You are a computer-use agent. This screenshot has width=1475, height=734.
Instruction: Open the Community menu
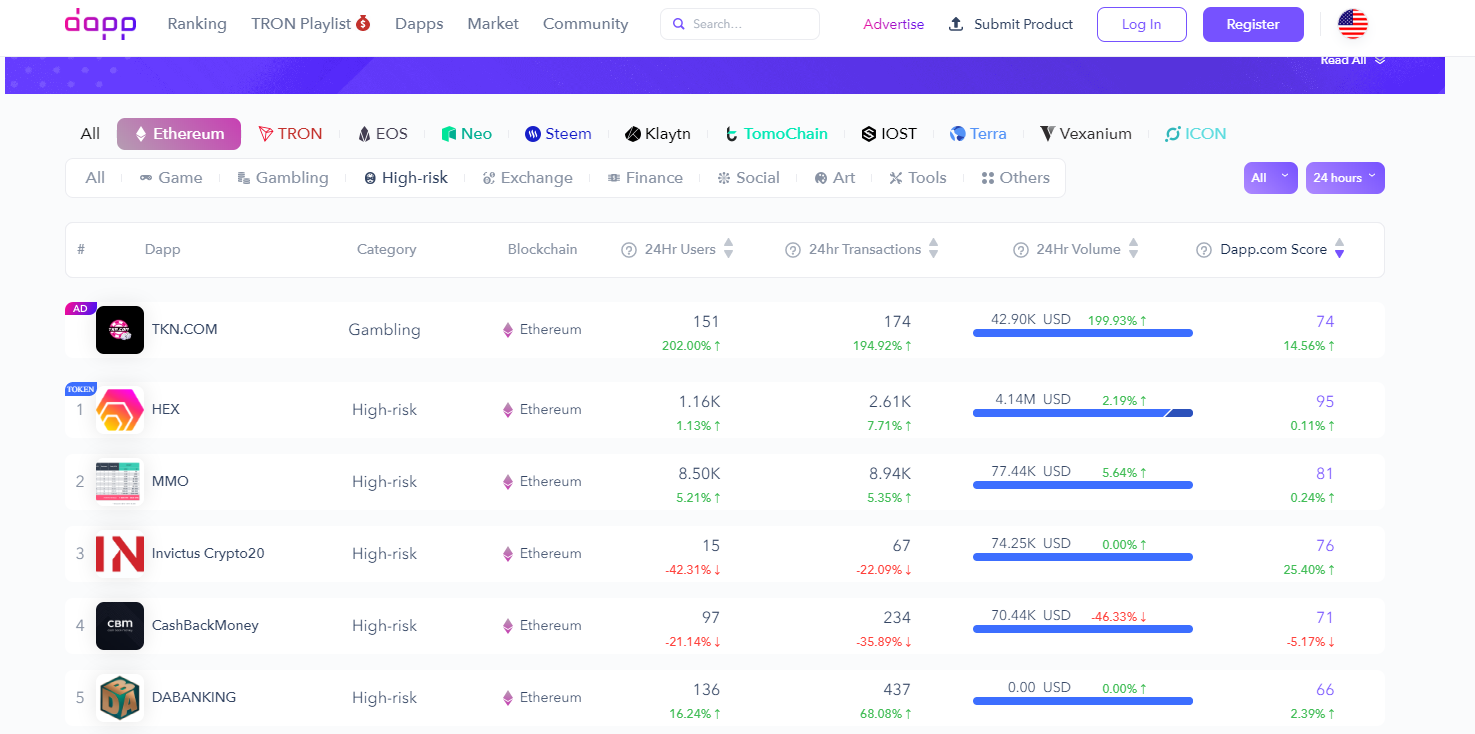[x=586, y=24]
